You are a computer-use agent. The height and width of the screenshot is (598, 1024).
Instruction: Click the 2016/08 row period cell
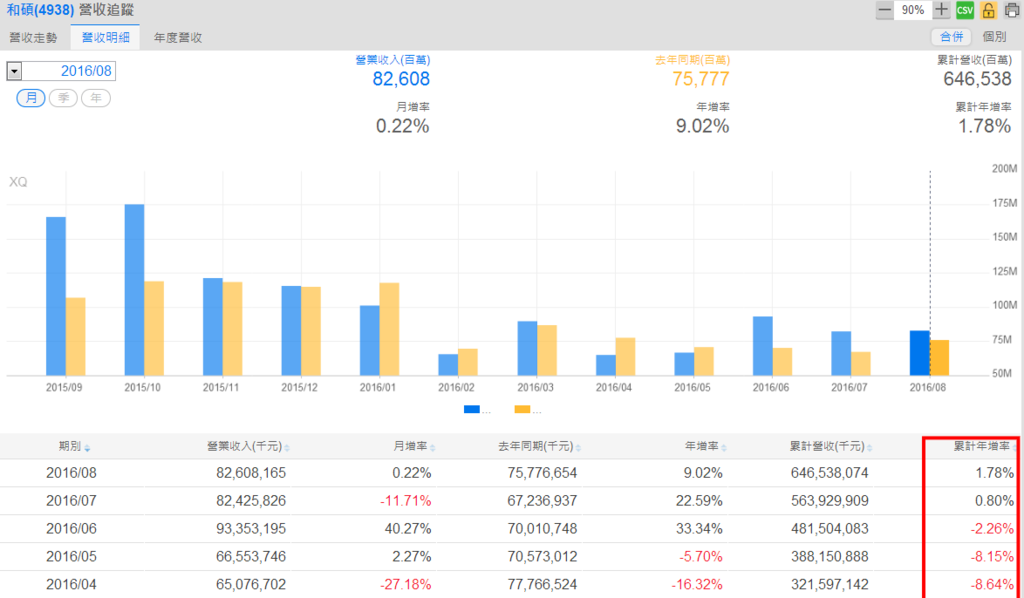[x=71, y=473]
